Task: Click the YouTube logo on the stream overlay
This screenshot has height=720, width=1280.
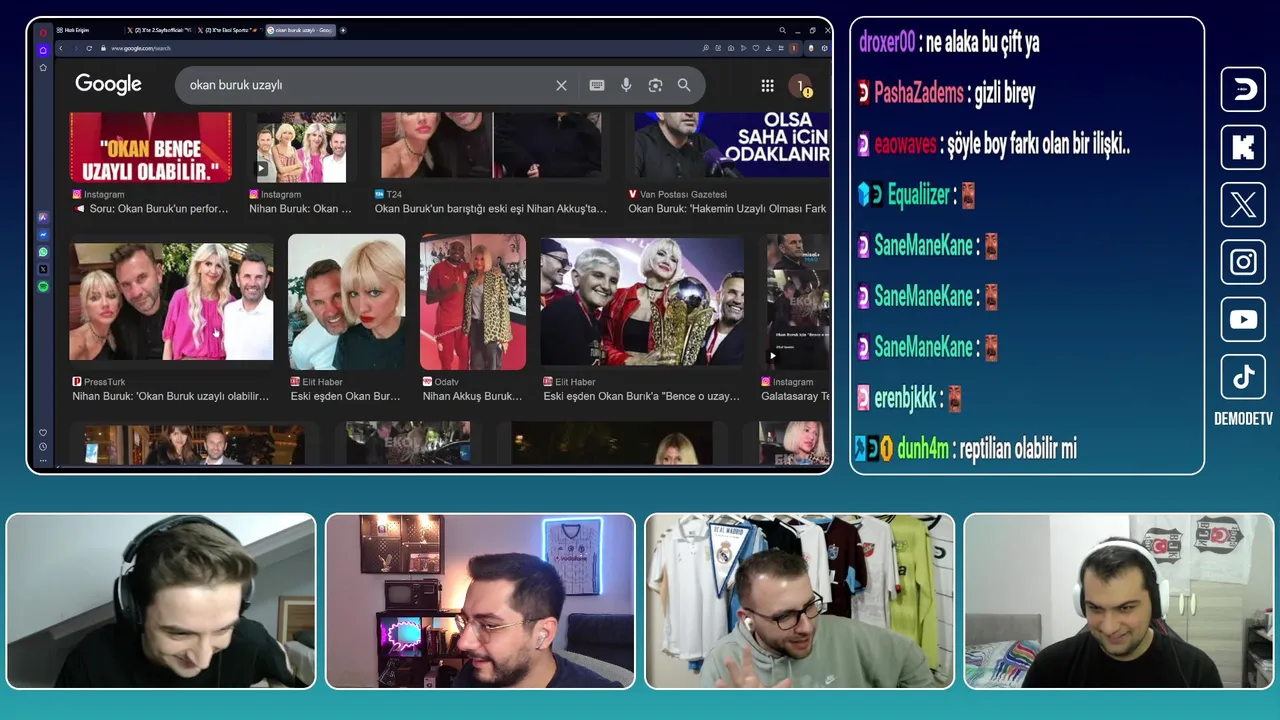Action: coord(1243,319)
